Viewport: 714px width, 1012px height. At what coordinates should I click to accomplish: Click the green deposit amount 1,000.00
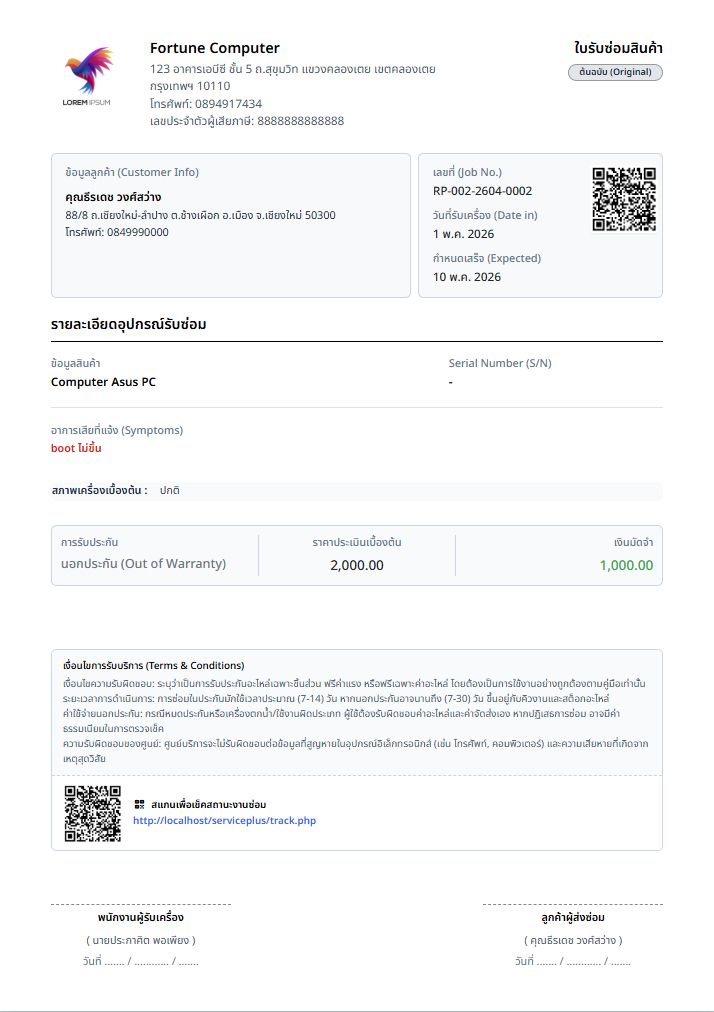click(x=626, y=565)
